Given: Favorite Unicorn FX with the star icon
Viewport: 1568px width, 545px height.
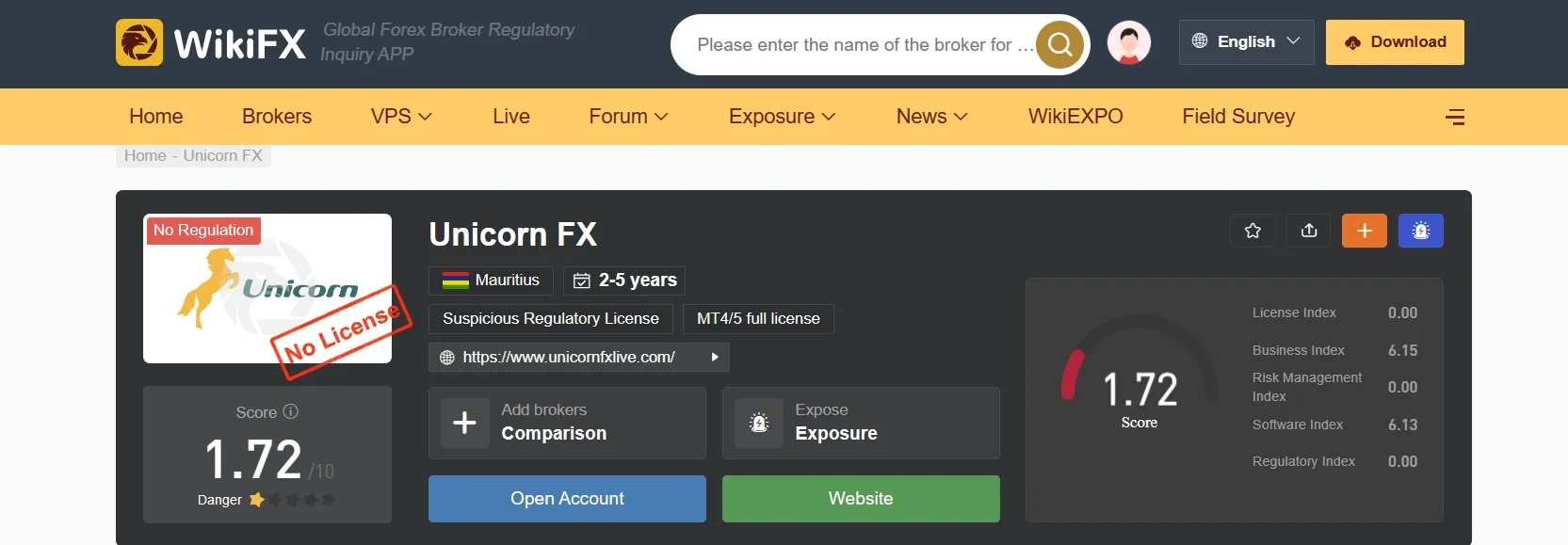Looking at the screenshot, I should tap(1253, 231).
